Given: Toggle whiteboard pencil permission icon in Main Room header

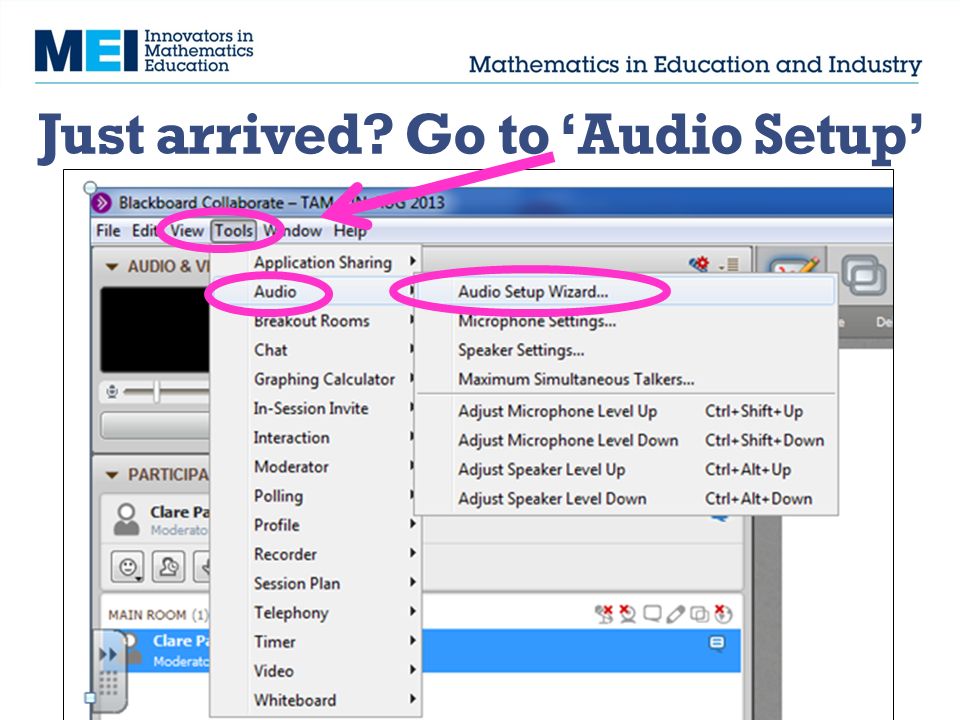Looking at the screenshot, I should click(675, 613).
